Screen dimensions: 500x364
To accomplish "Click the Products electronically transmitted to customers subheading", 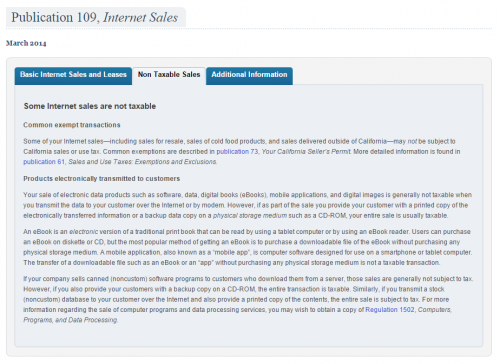I will tap(101, 179).
